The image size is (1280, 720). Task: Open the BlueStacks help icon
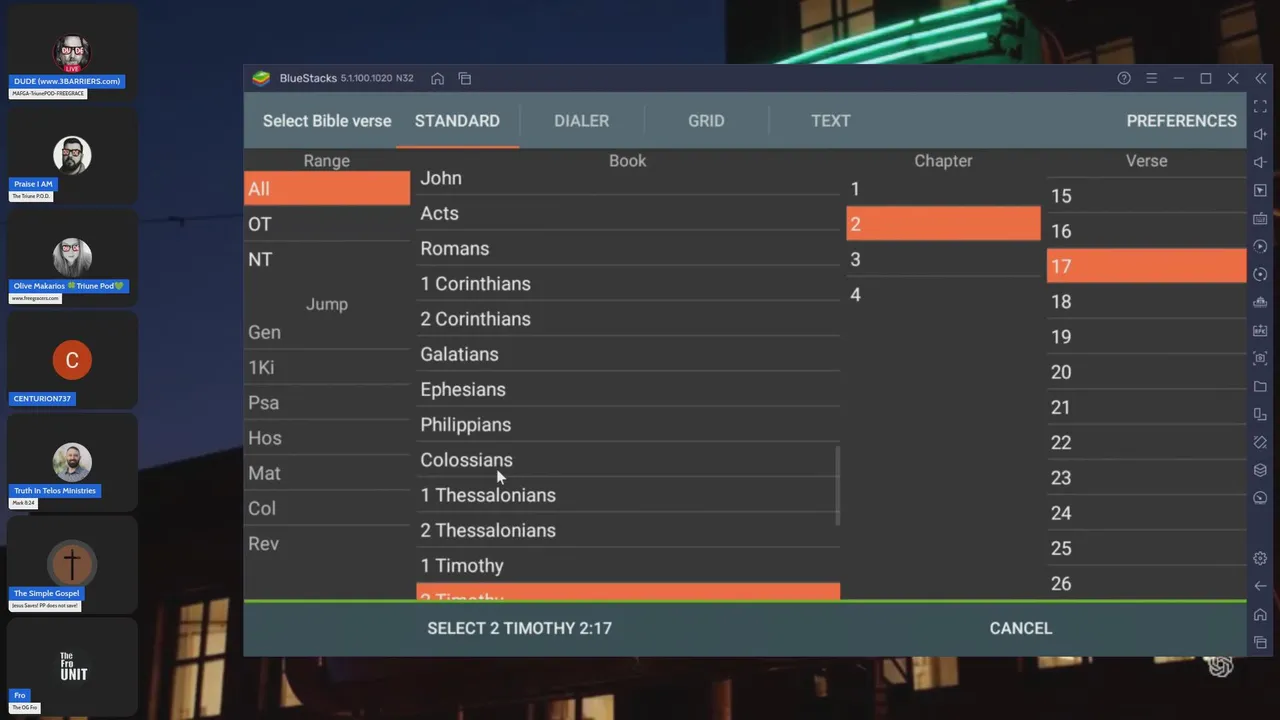[x=1124, y=78]
